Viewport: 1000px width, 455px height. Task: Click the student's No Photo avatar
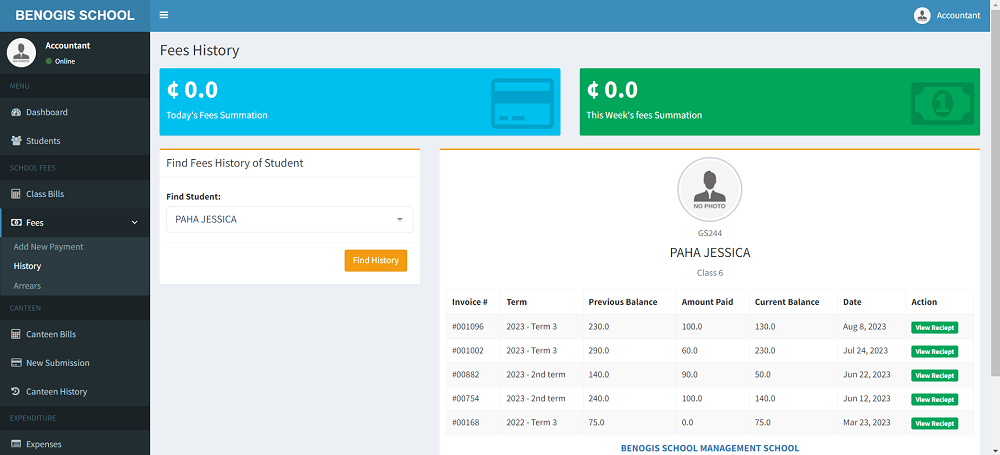709,189
